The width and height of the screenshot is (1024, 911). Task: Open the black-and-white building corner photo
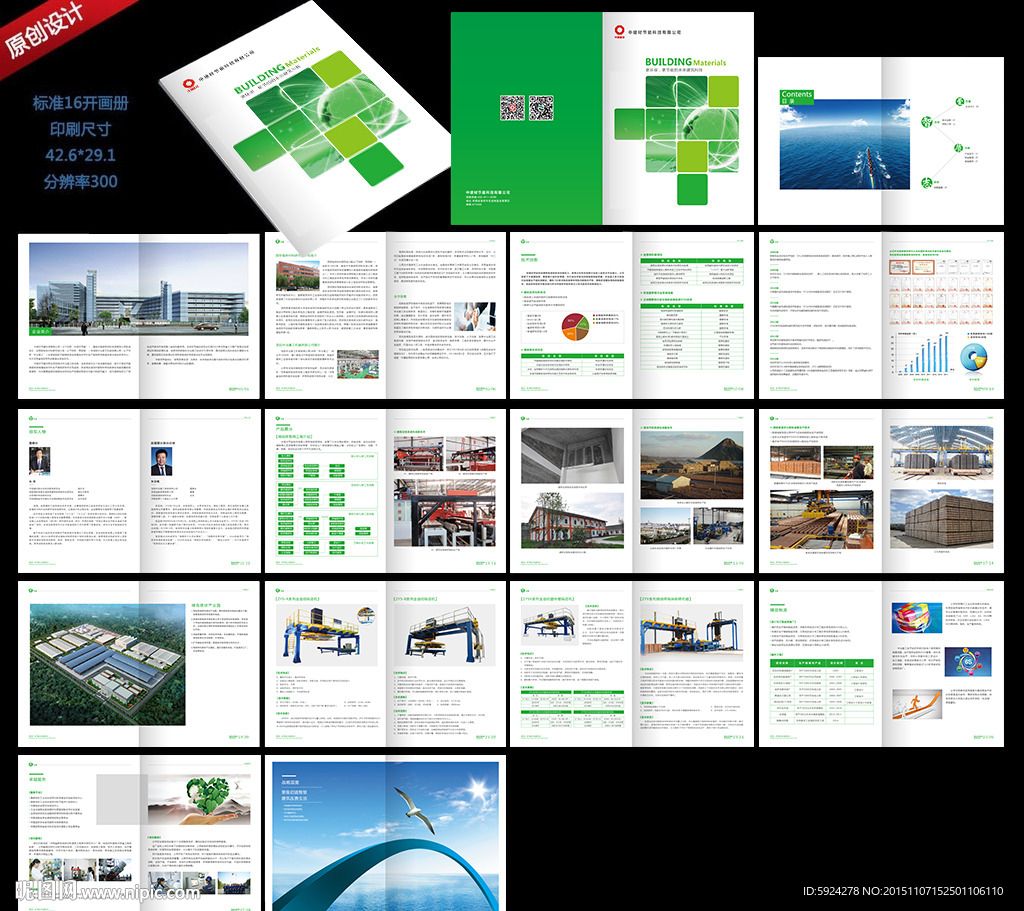571,456
